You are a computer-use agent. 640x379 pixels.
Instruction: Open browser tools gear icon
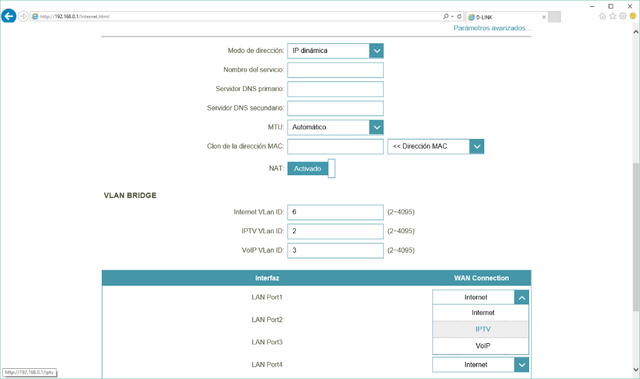coord(623,16)
